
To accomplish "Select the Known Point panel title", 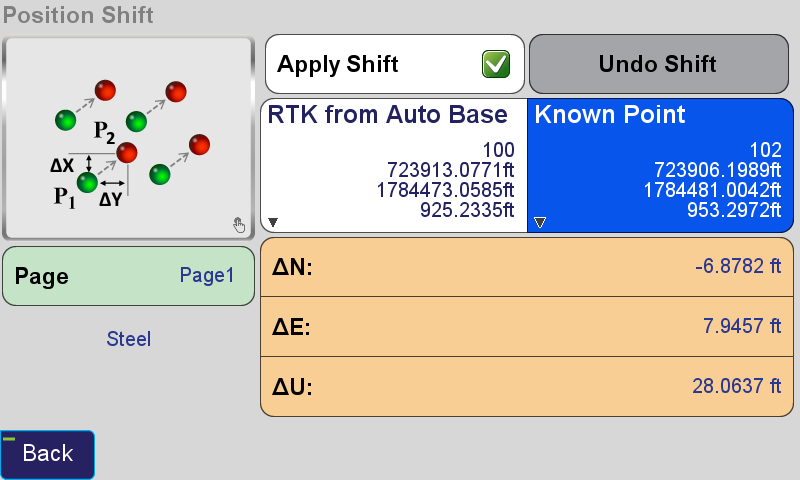I will [x=610, y=115].
